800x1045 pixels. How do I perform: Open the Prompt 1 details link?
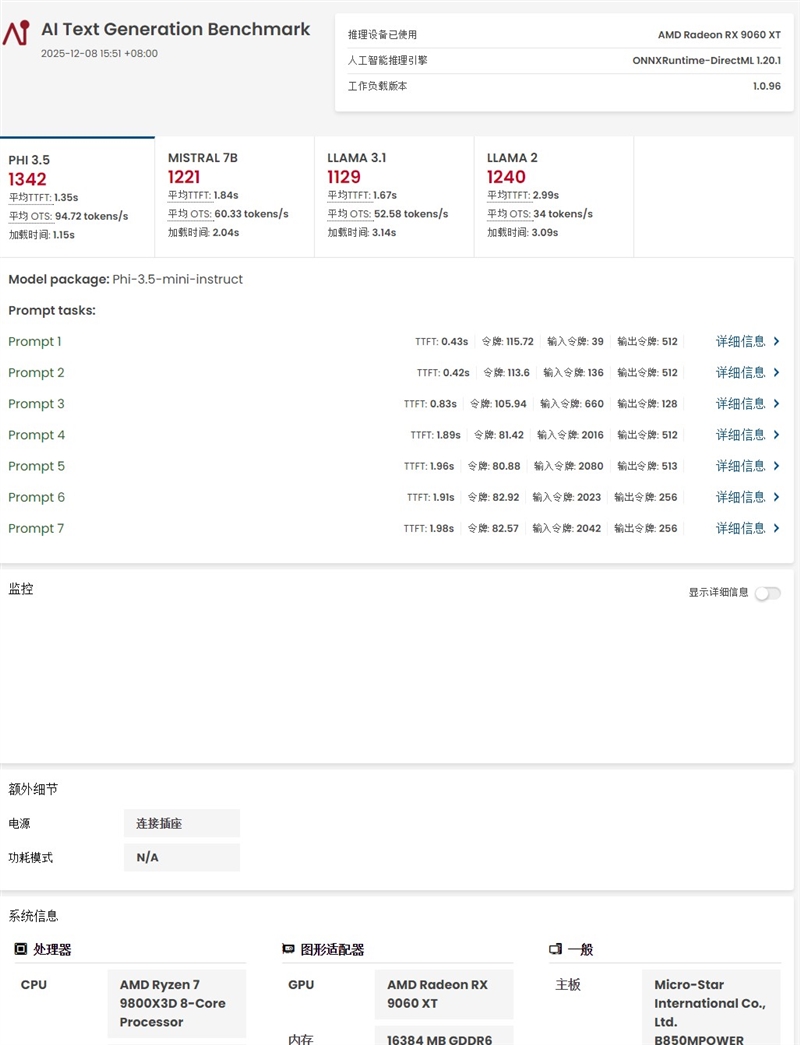click(x=35, y=341)
